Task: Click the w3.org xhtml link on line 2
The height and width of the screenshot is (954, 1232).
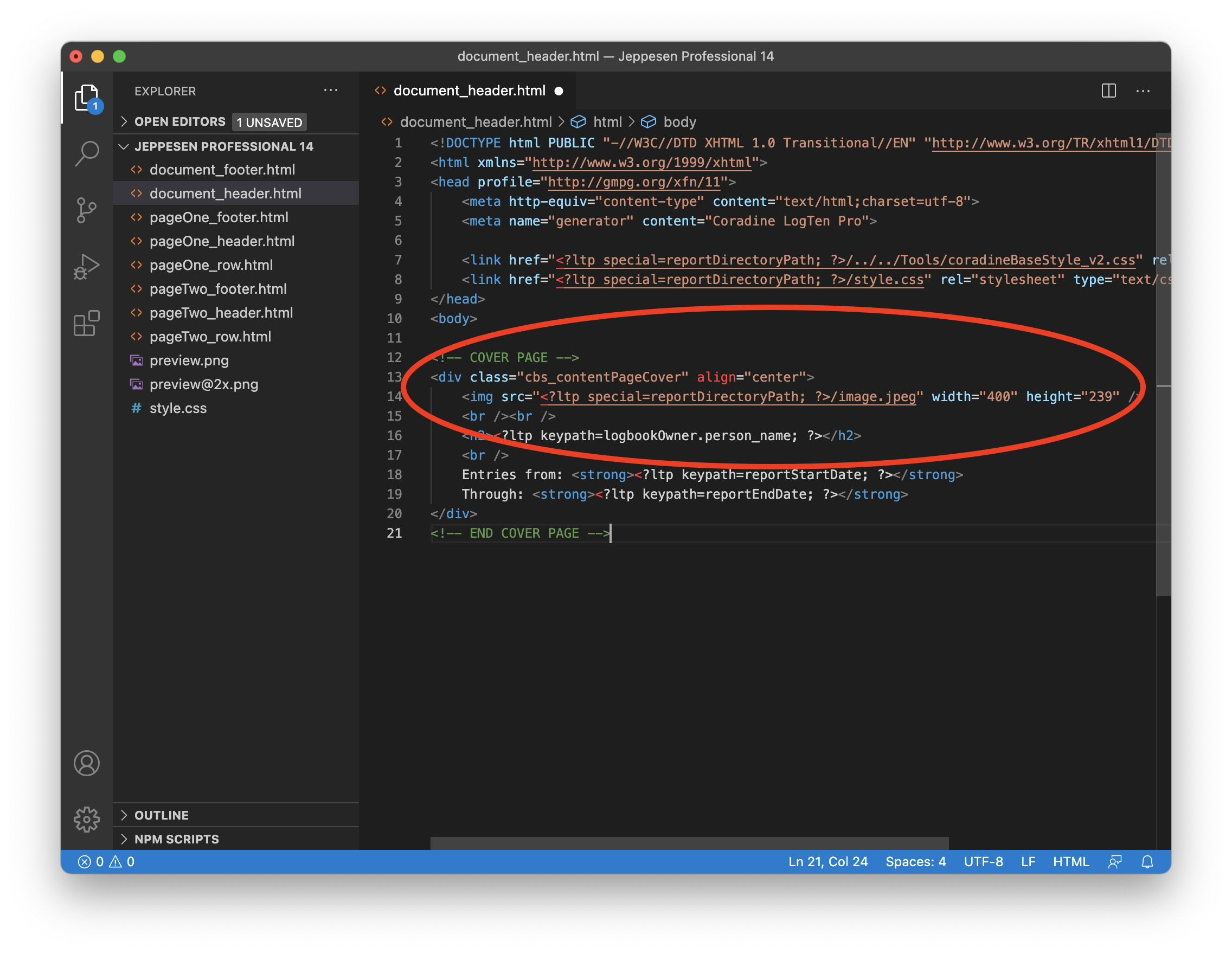Action: tap(642, 163)
